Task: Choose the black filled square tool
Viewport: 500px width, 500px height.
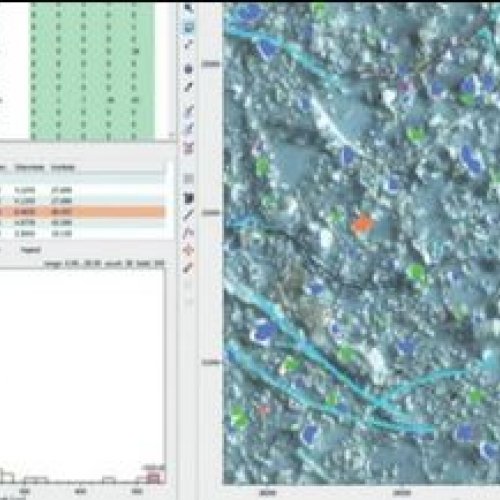Action: point(189,199)
